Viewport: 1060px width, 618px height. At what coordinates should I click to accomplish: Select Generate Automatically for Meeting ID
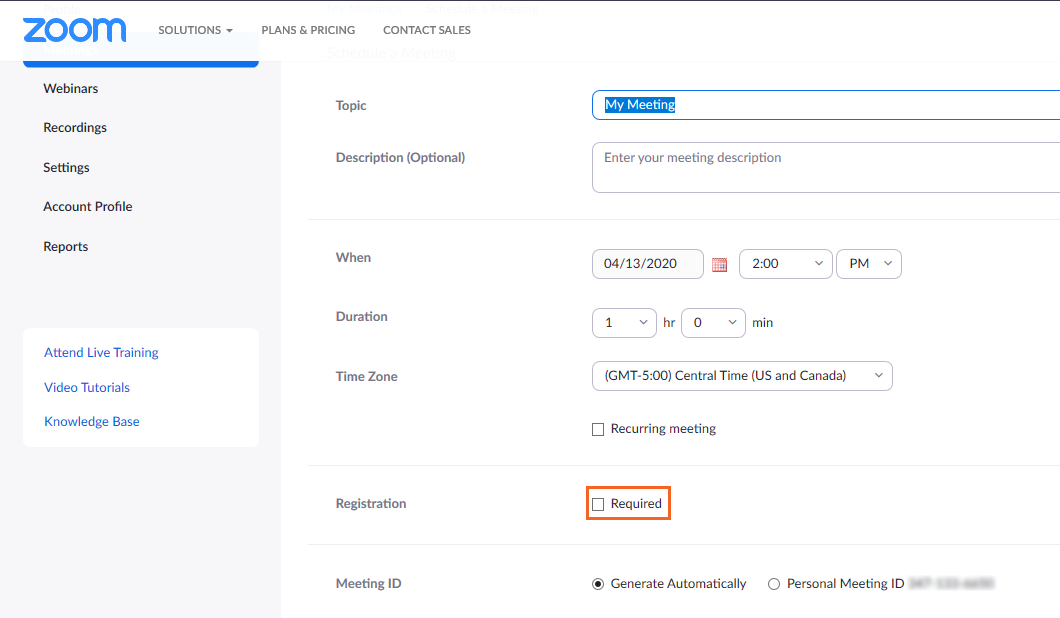pyautogui.click(x=597, y=583)
